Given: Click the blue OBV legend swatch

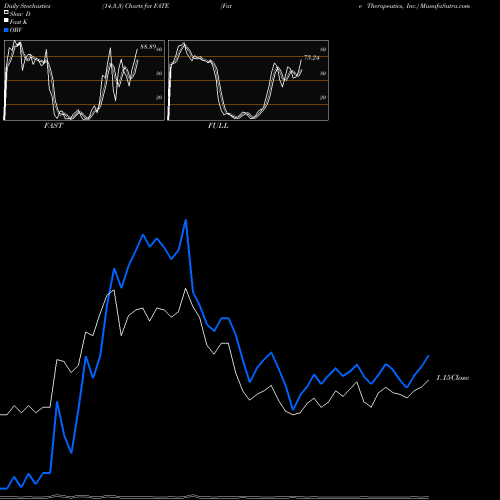Looking at the screenshot, I should [x=6, y=30].
